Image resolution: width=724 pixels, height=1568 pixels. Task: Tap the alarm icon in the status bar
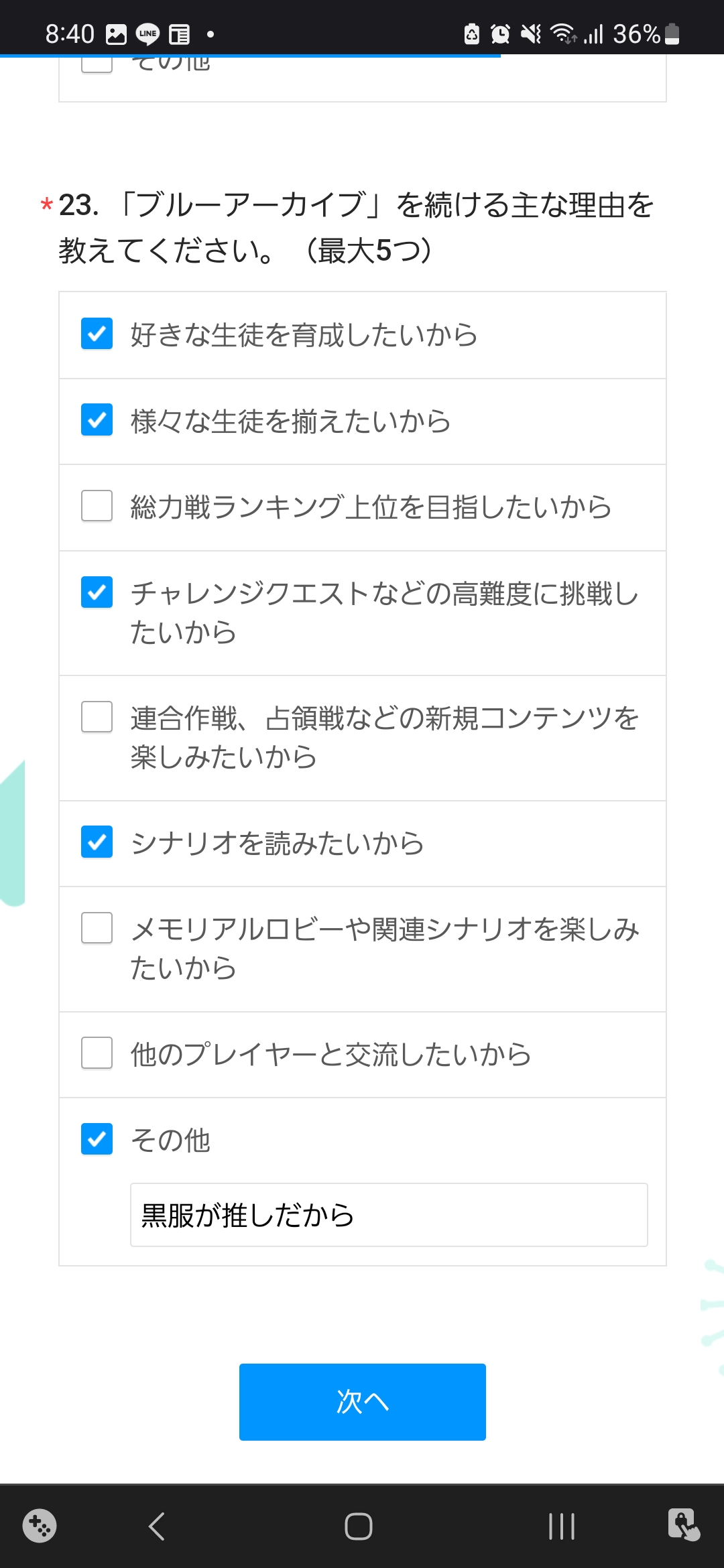pyautogui.click(x=500, y=34)
